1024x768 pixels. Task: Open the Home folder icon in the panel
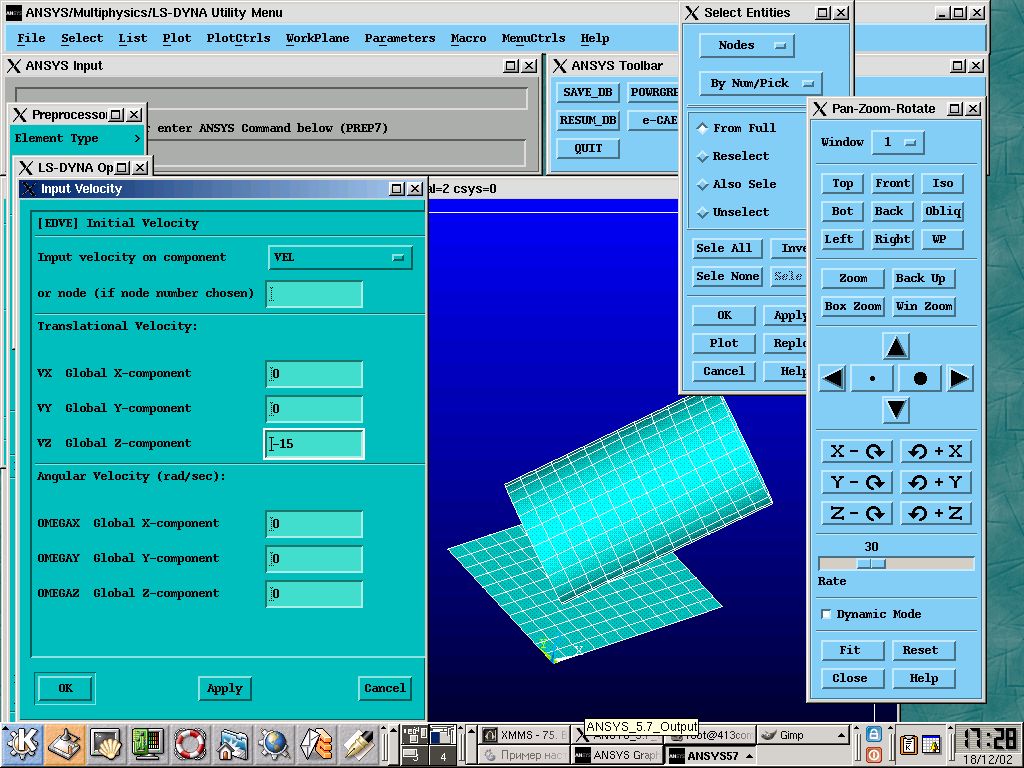point(232,743)
